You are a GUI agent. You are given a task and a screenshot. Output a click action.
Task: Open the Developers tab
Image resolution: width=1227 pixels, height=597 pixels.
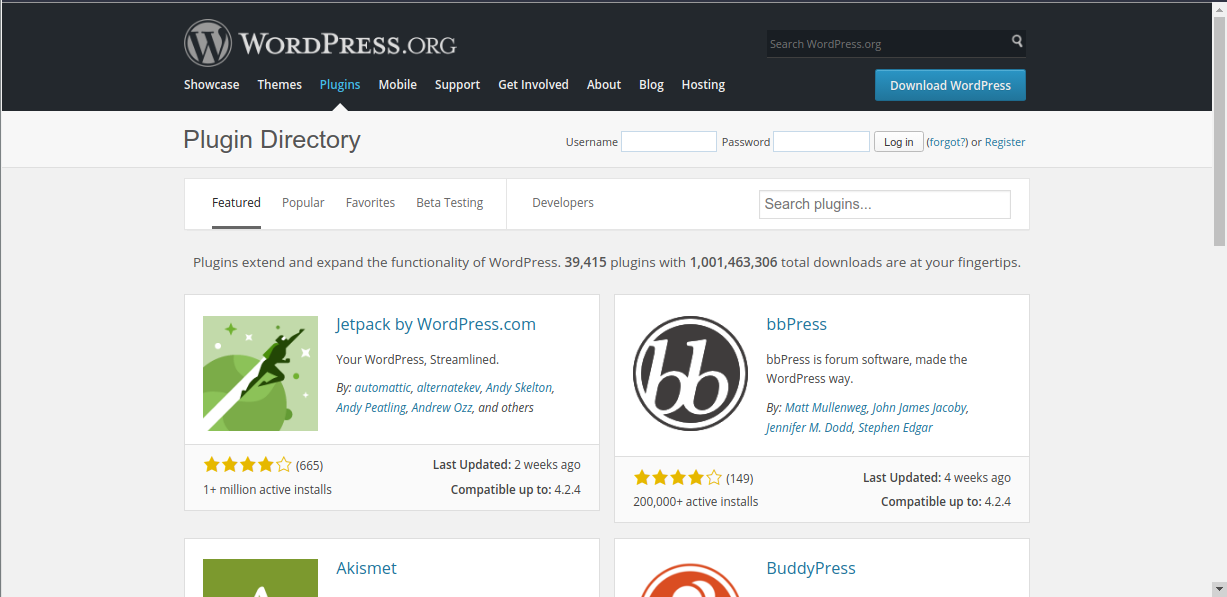click(x=563, y=203)
